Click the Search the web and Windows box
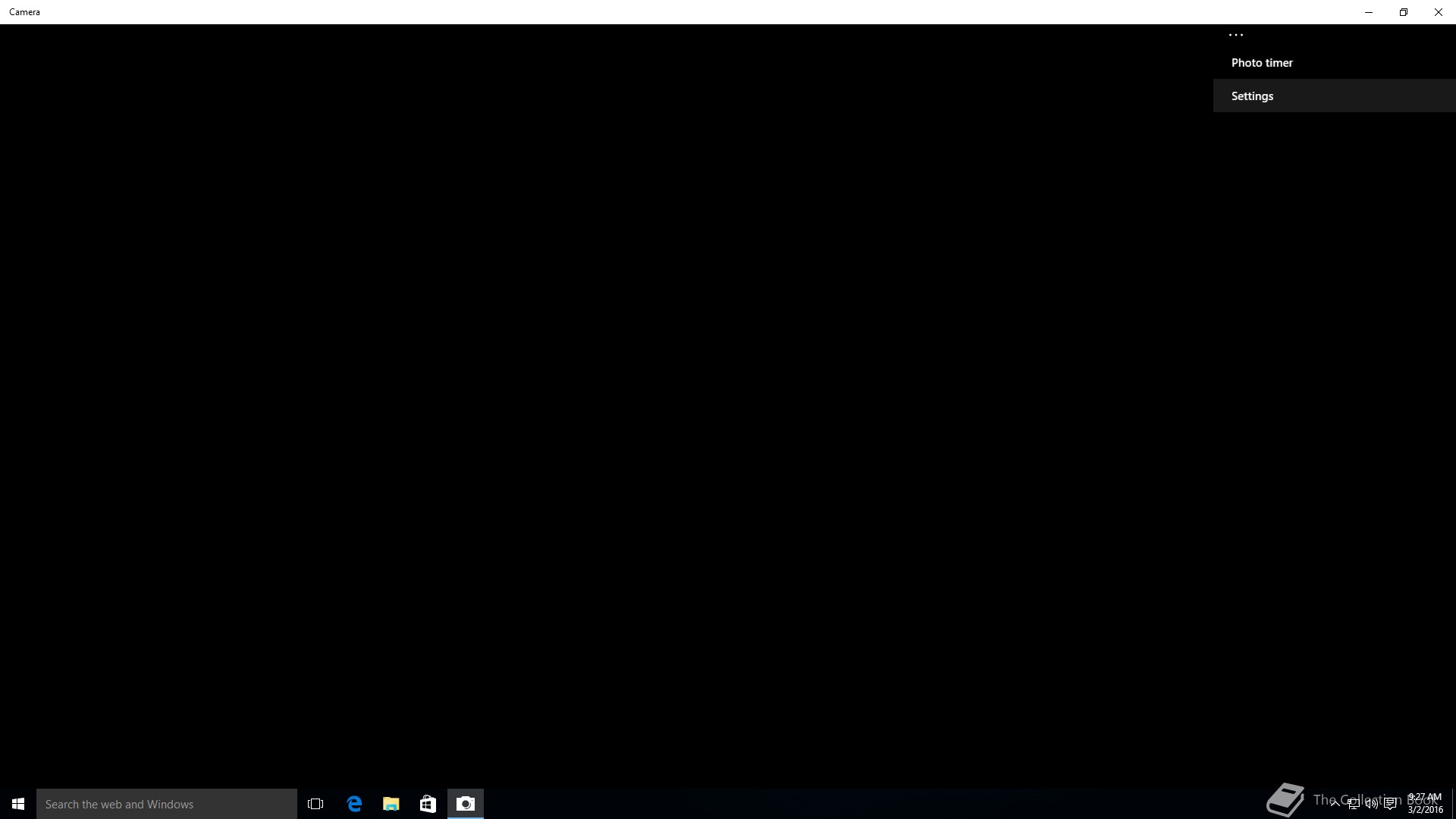Screen dimensions: 1456x819 click(167, 804)
